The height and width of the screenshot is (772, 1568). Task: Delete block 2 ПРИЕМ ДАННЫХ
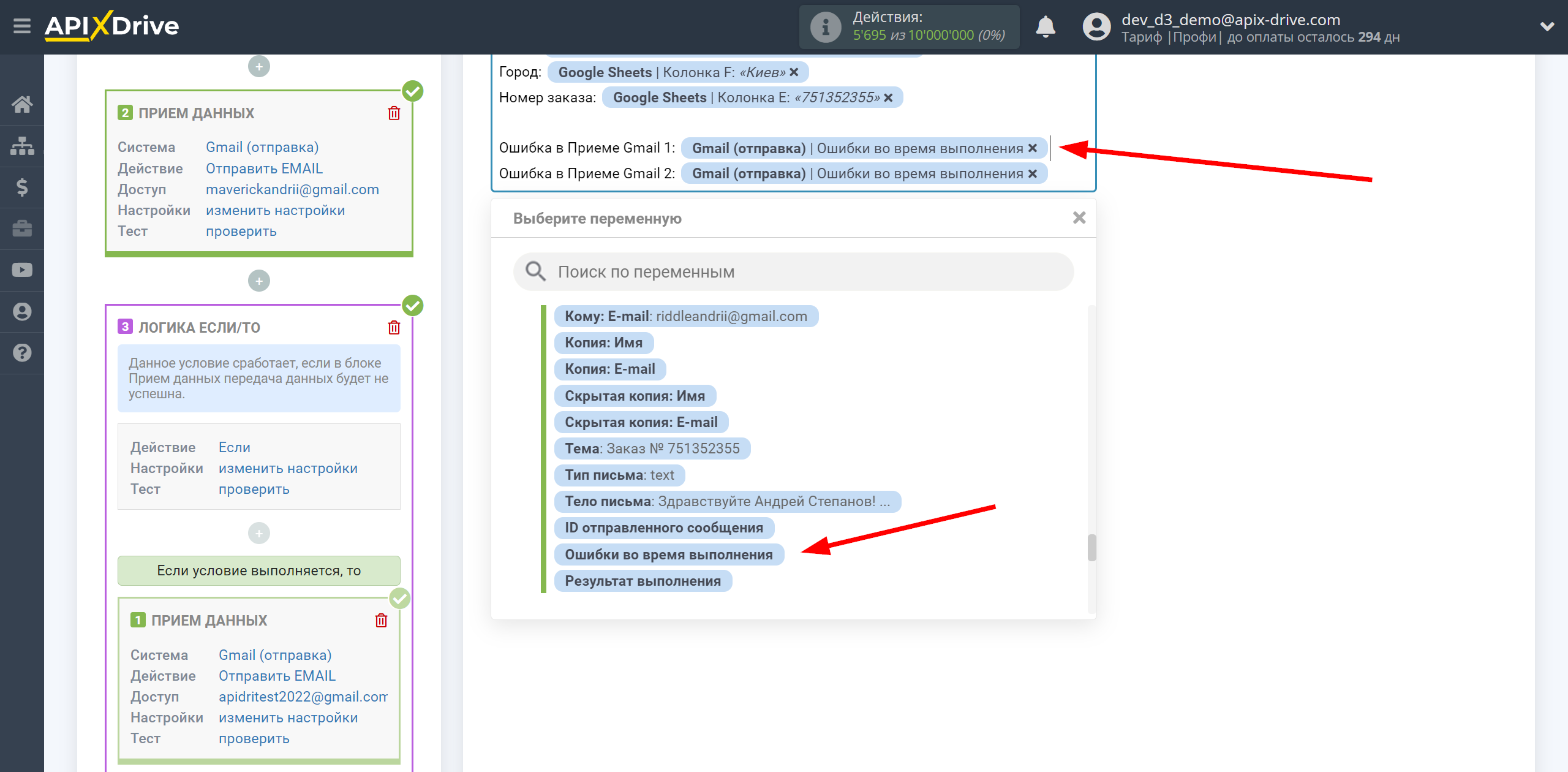(394, 113)
